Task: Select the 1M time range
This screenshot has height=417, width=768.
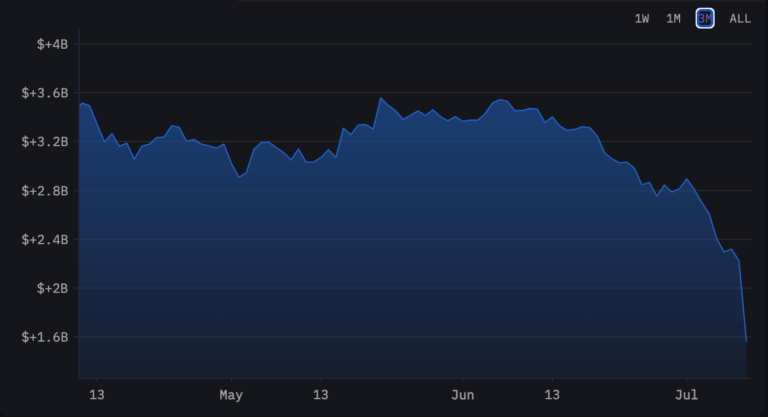Action: tap(673, 18)
